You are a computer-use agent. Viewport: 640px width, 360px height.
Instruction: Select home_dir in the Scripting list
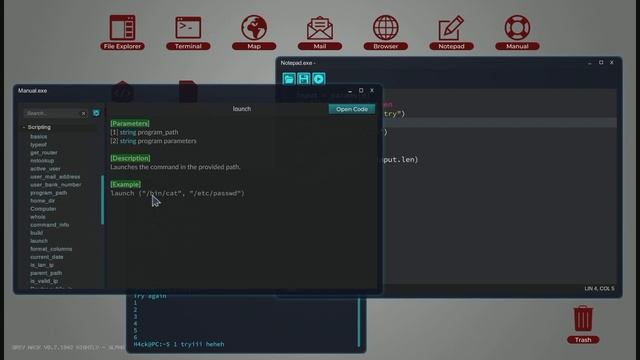click(42, 201)
